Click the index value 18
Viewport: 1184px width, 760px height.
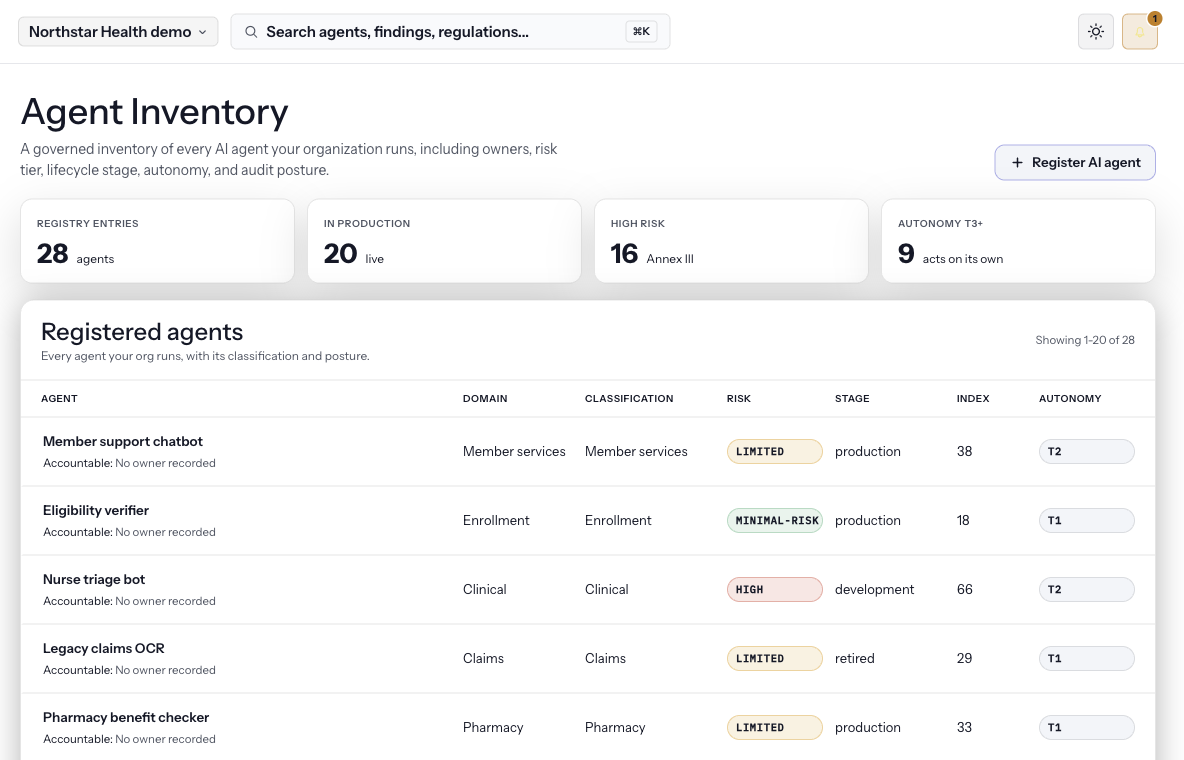click(x=963, y=521)
